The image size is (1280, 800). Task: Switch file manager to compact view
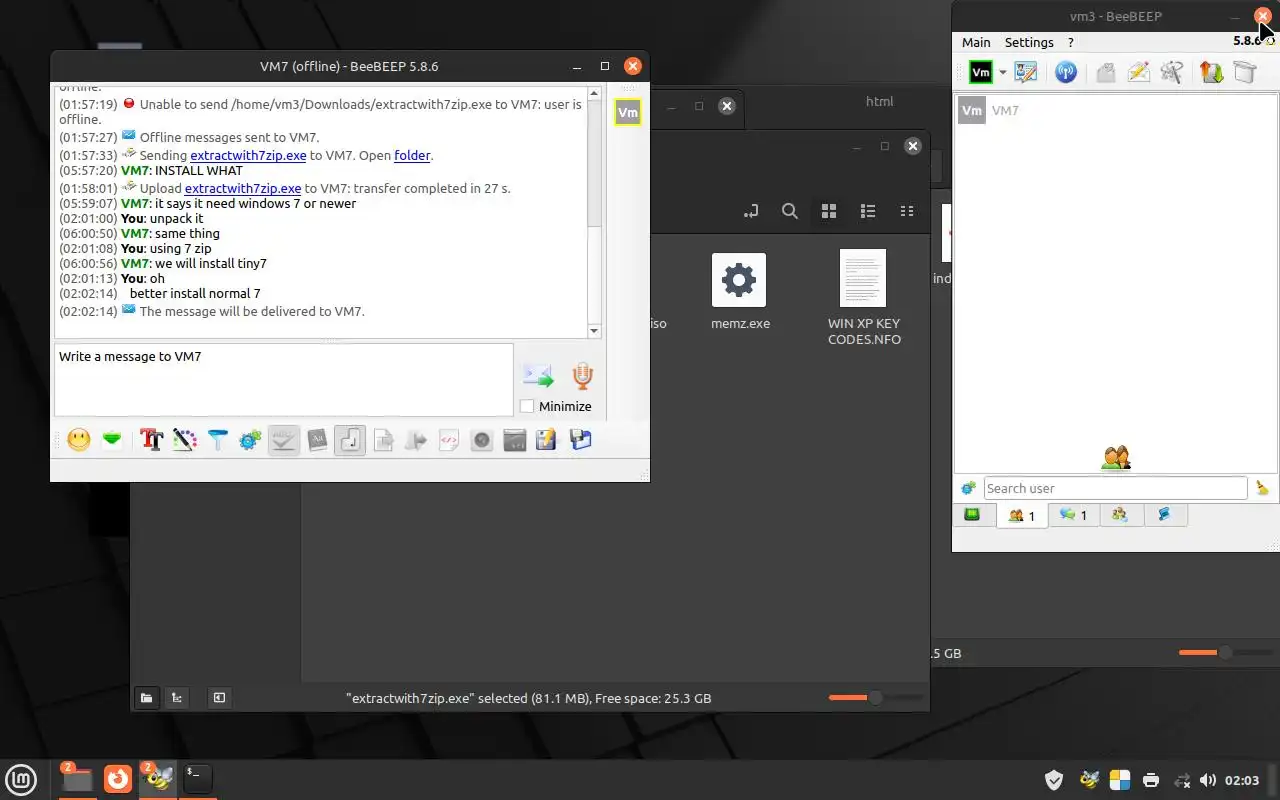pyautogui.click(x=907, y=211)
